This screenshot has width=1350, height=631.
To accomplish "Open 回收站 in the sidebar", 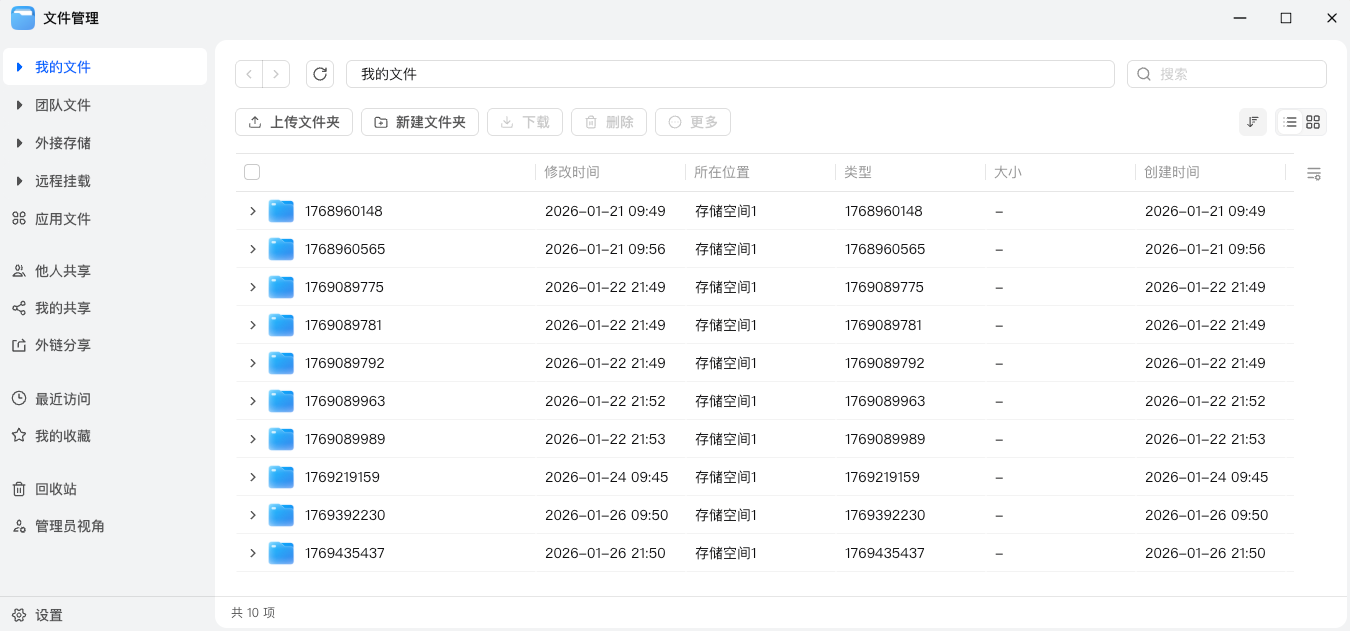I will [x=55, y=489].
